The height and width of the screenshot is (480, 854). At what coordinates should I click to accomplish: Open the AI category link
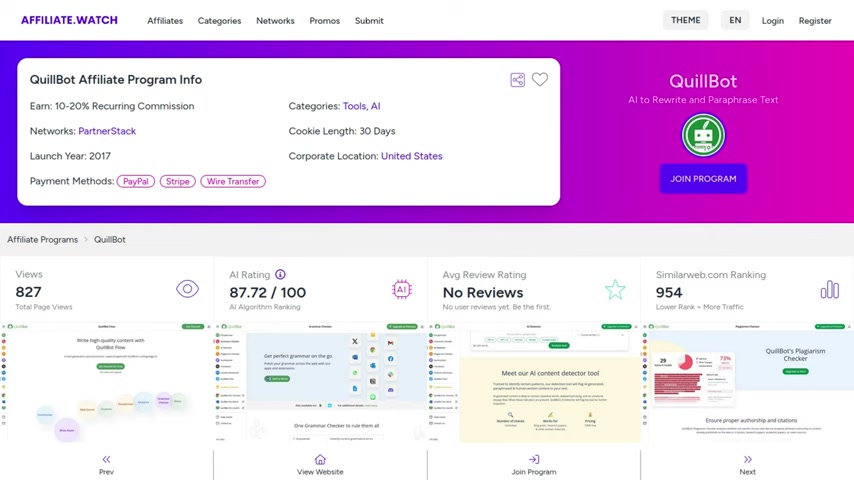tap(375, 106)
